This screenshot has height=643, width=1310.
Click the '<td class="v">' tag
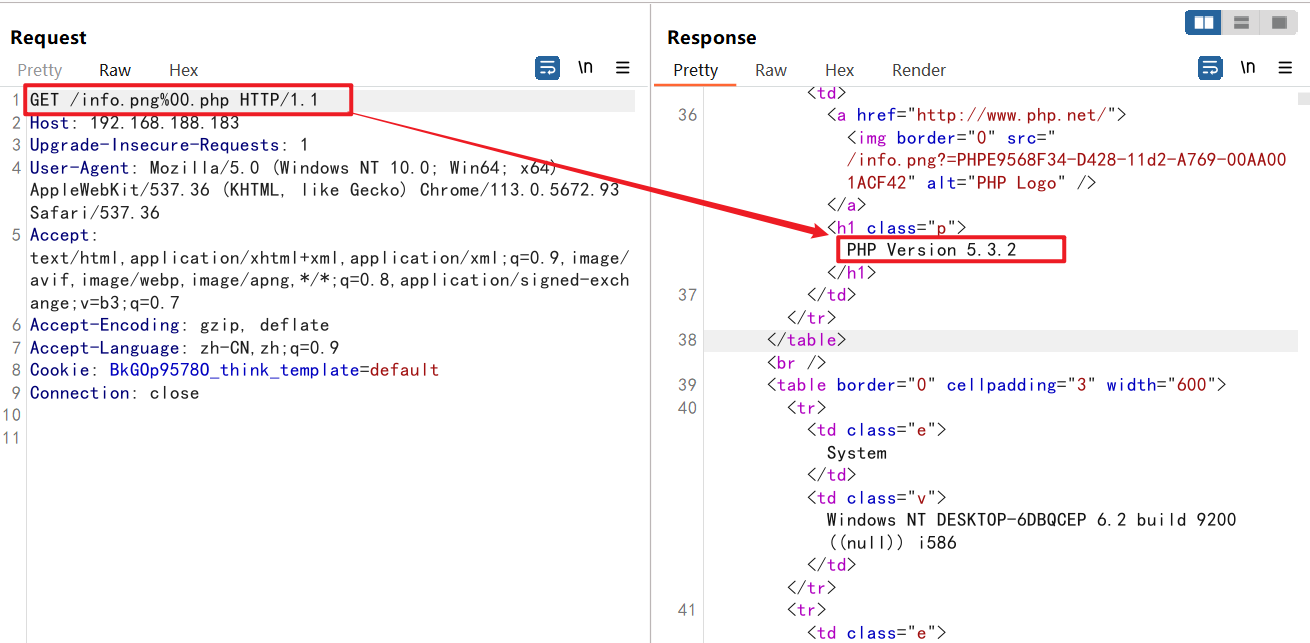point(876,498)
